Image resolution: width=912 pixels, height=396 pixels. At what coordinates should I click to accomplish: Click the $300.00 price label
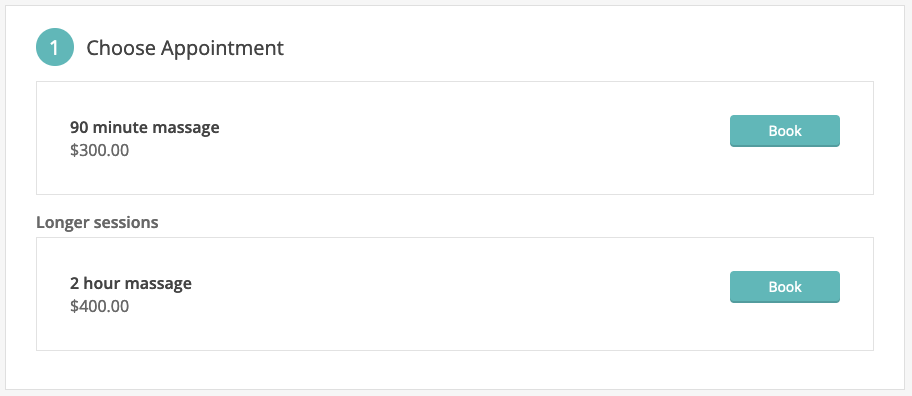tap(99, 151)
